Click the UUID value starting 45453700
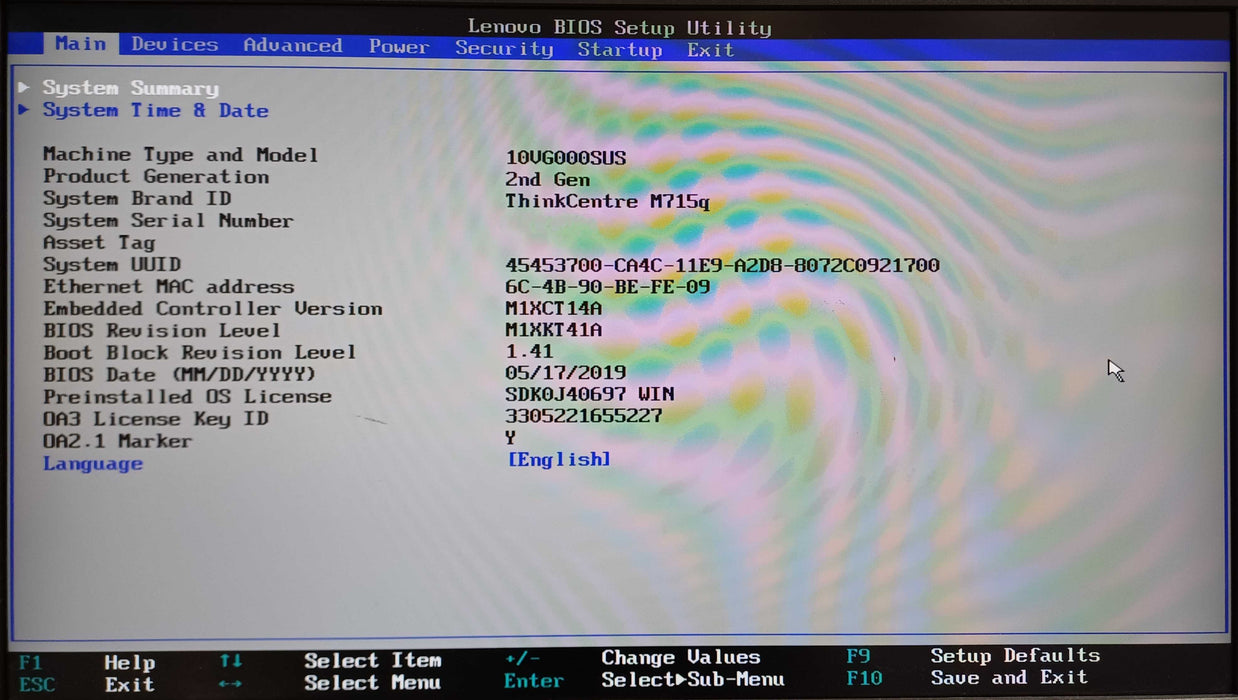The image size is (1238, 700). (722, 265)
